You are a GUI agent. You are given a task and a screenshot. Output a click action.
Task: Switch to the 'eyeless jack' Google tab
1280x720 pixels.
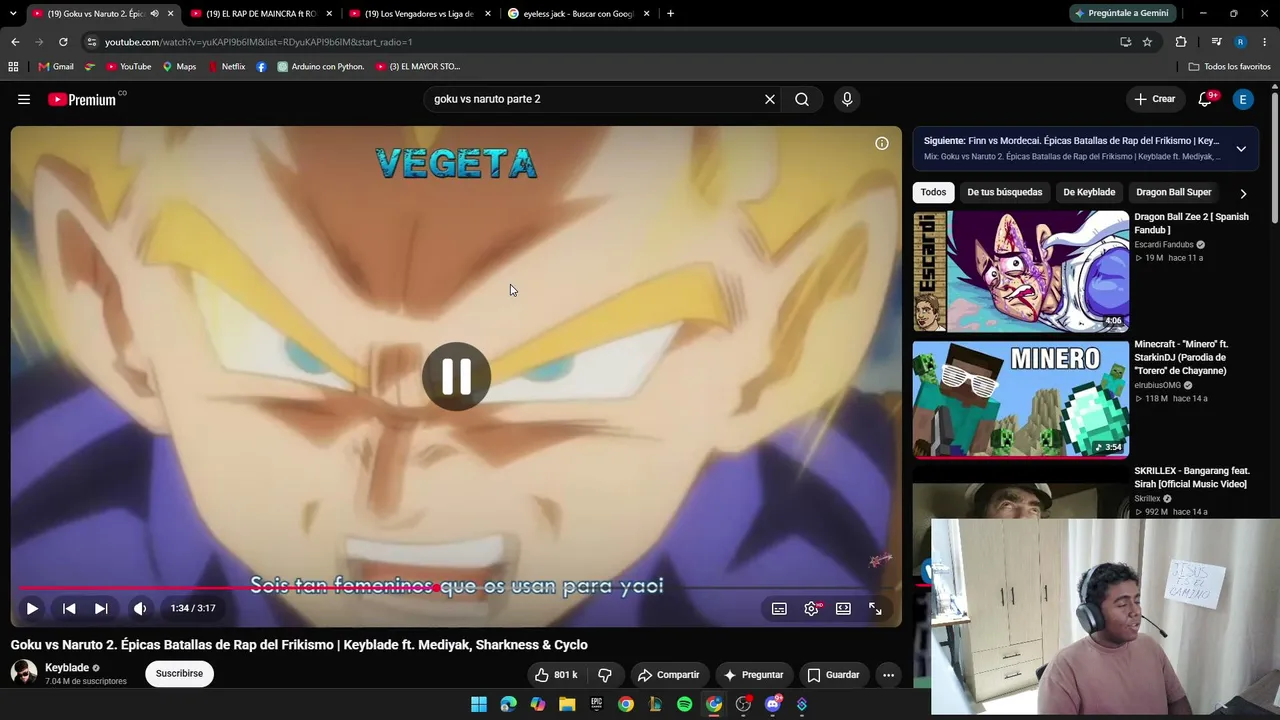coord(578,14)
